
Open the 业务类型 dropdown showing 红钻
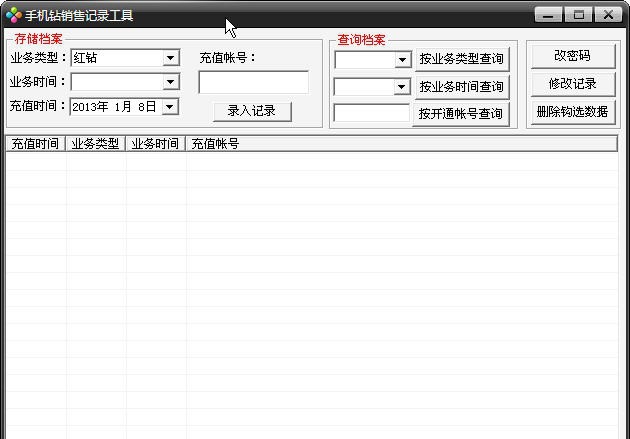tap(170, 58)
